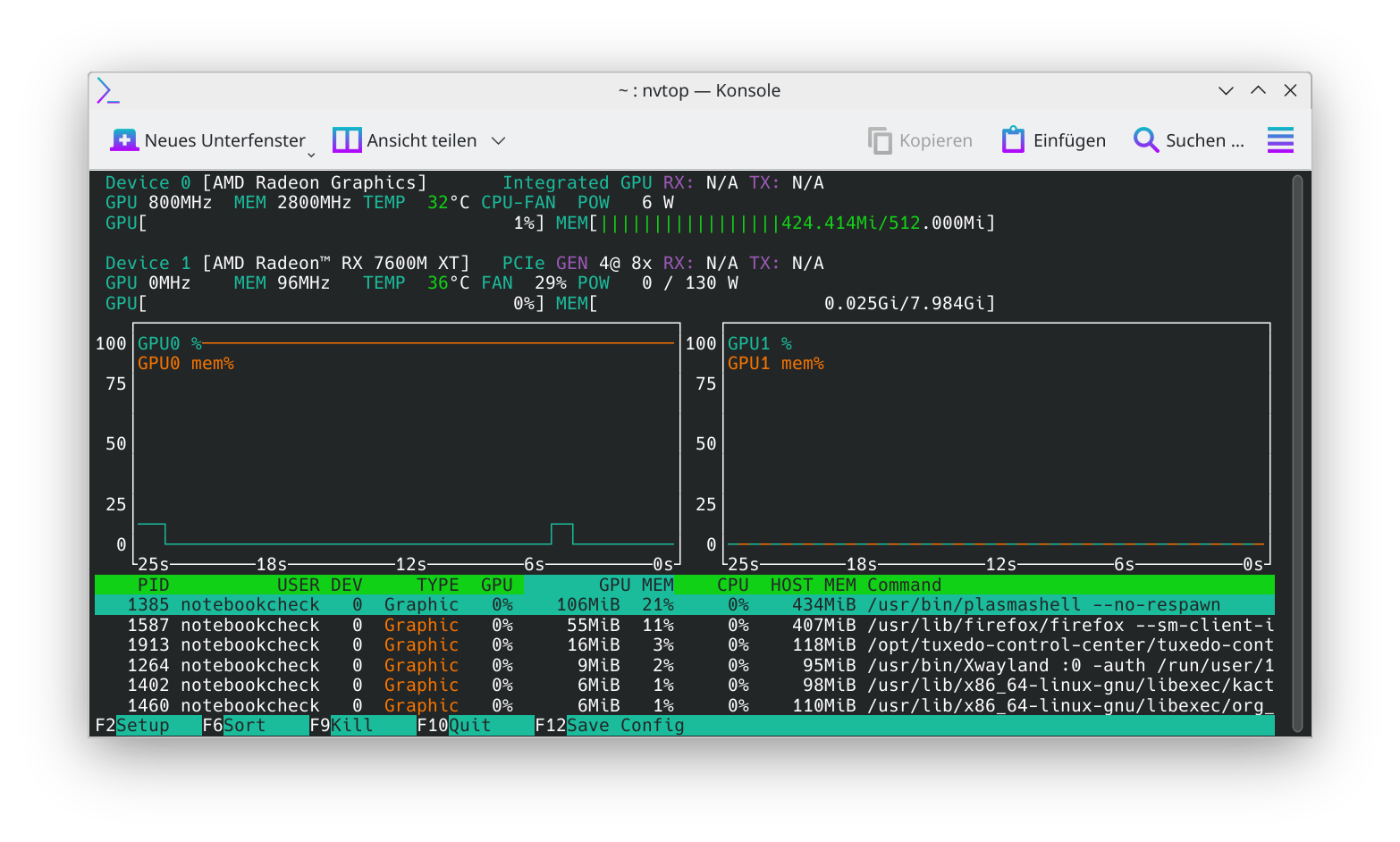Click Device 1 memory bar 0.025Gi/7.984Gi
This screenshot has width=1400, height=842.
(776, 304)
